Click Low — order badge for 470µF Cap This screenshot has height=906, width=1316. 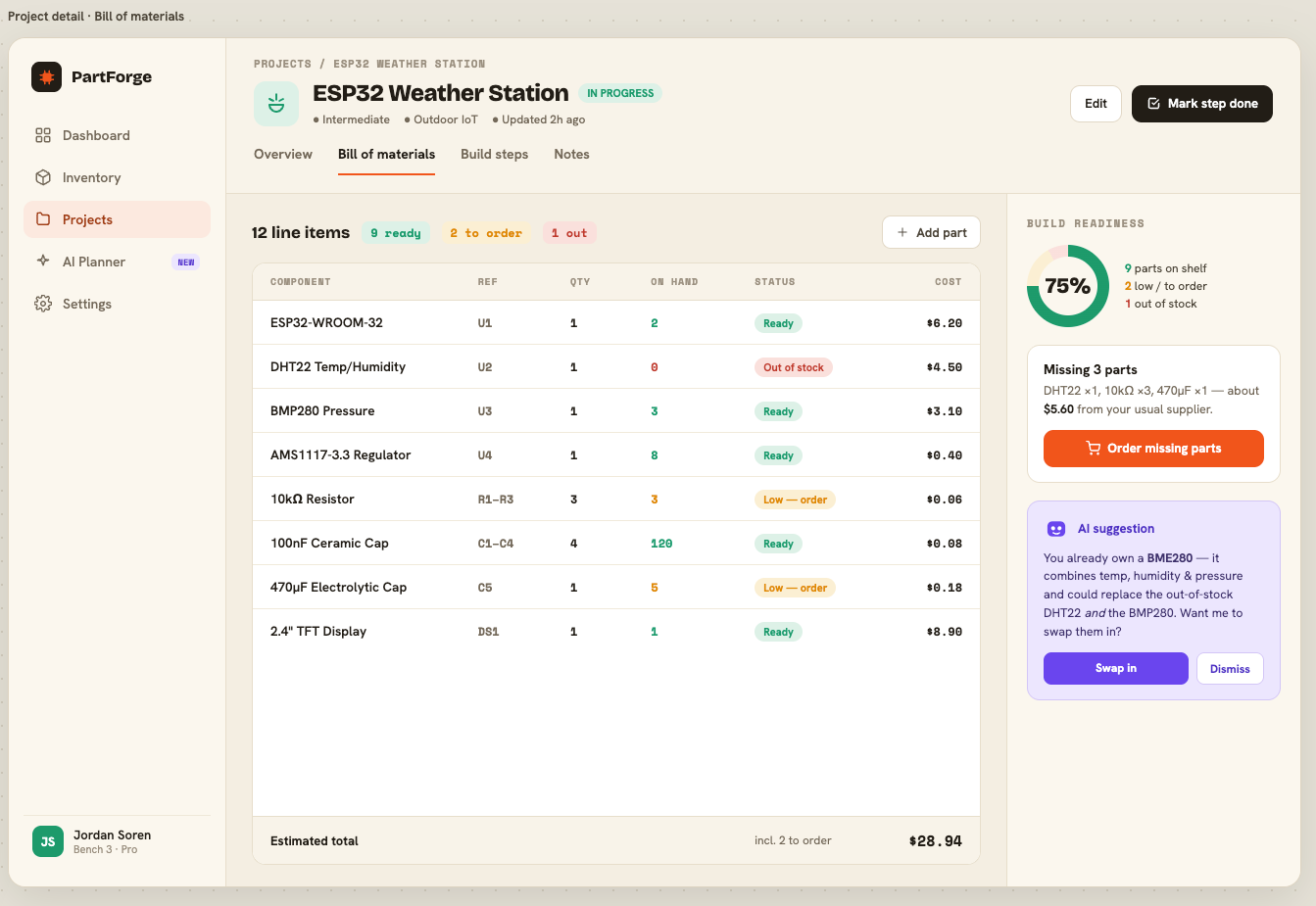[795, 588]
